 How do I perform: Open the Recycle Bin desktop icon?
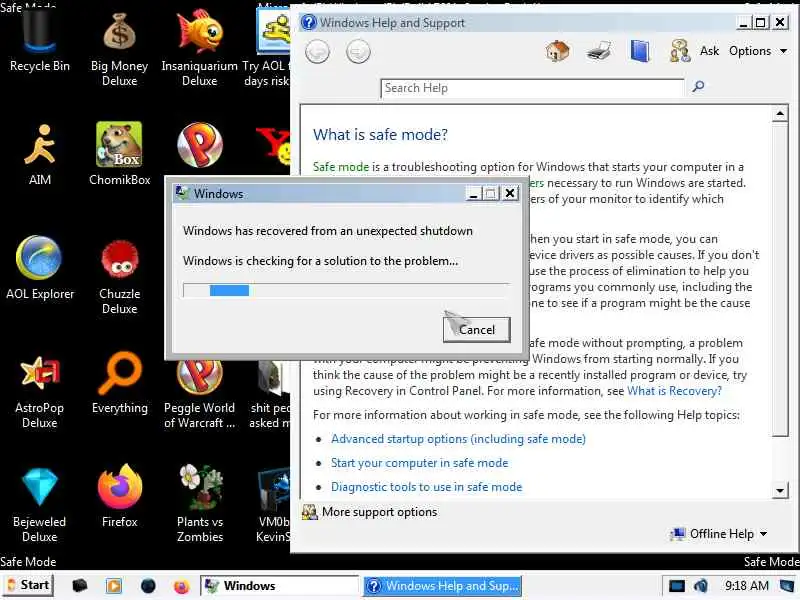pos(39,42)
